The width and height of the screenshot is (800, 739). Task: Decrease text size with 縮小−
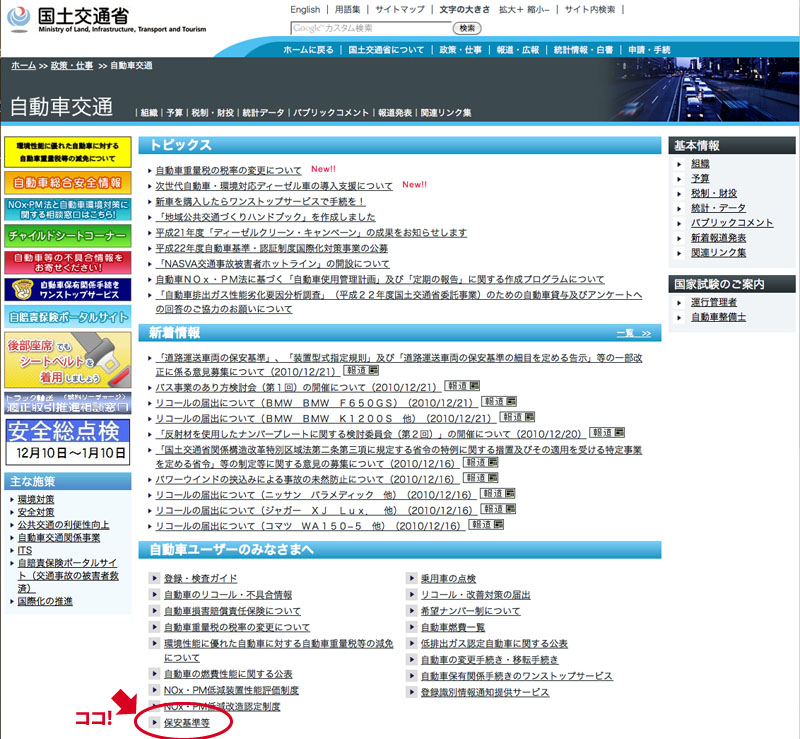(564, 10)
